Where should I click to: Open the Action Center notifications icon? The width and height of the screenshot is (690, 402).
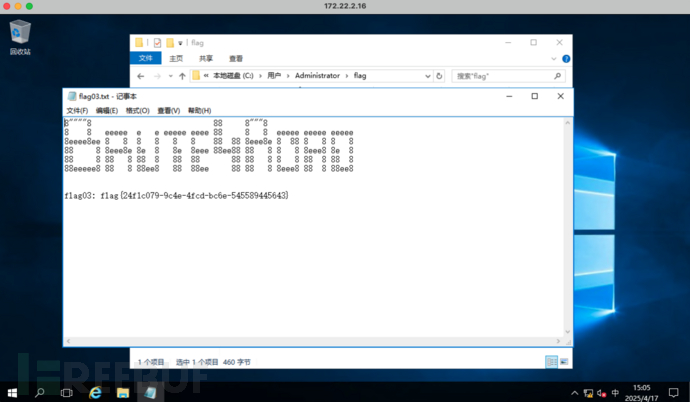pos(673,392)
